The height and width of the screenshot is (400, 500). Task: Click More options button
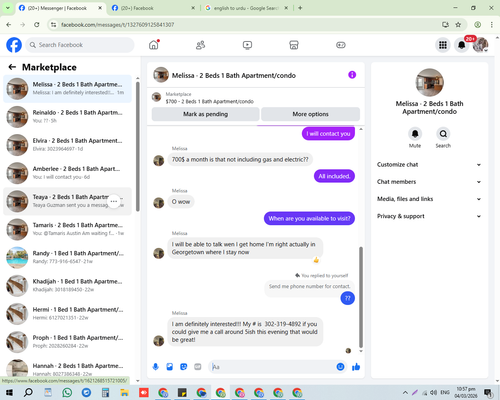[310, 114]
